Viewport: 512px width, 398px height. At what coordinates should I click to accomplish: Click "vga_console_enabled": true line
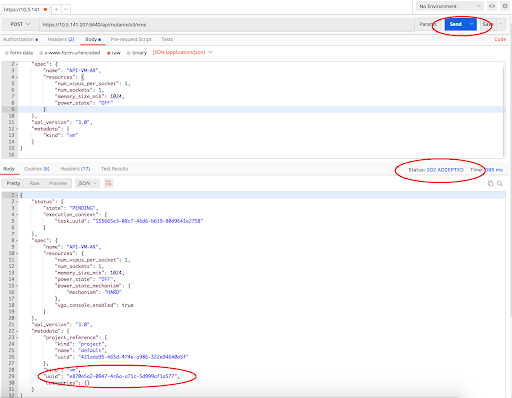(94, 305)
